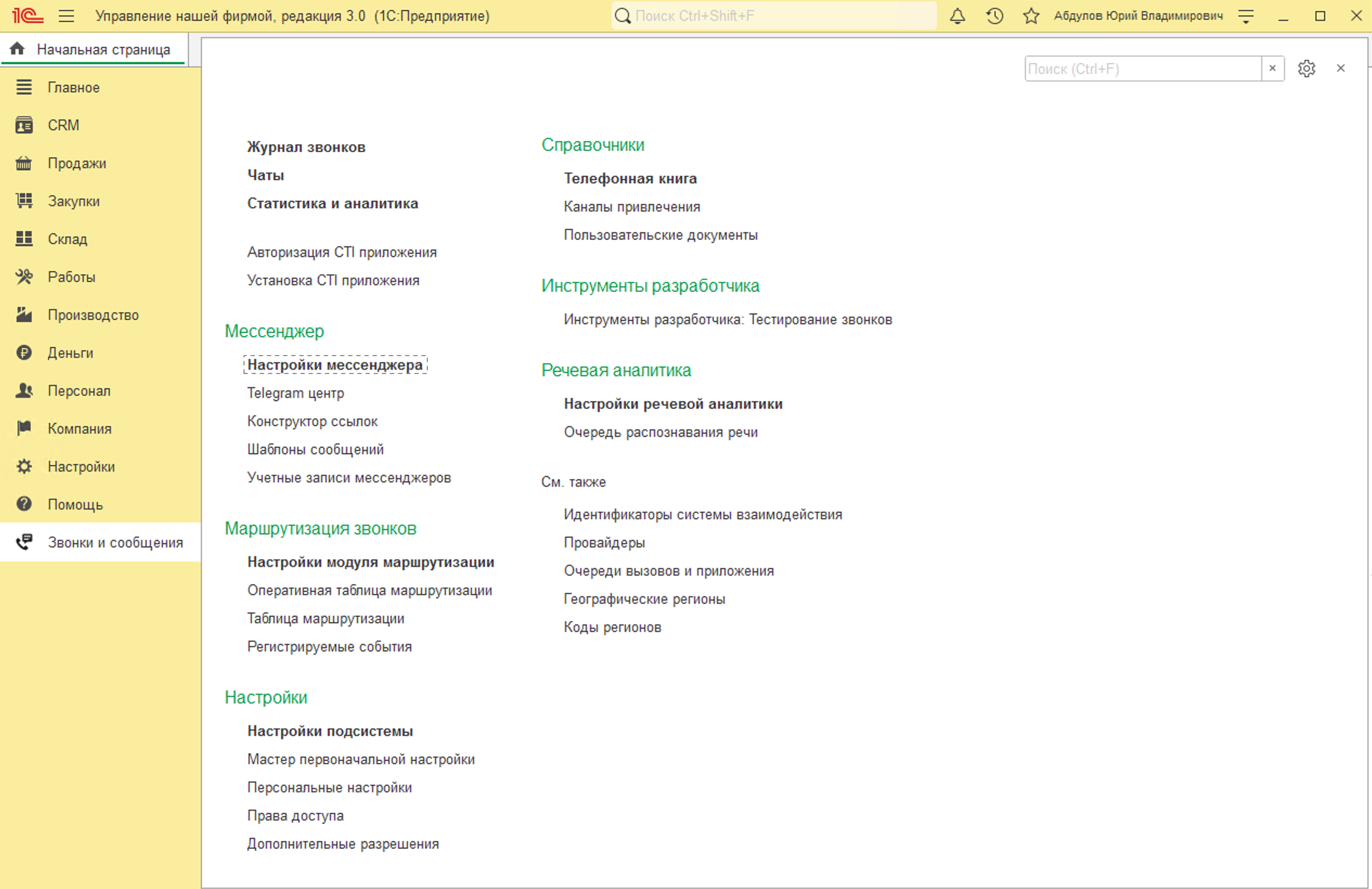Open Телефонная книга link
The height and width of the screenshot is (889, 1372).
pyautogui.click(x=630, y=178)
